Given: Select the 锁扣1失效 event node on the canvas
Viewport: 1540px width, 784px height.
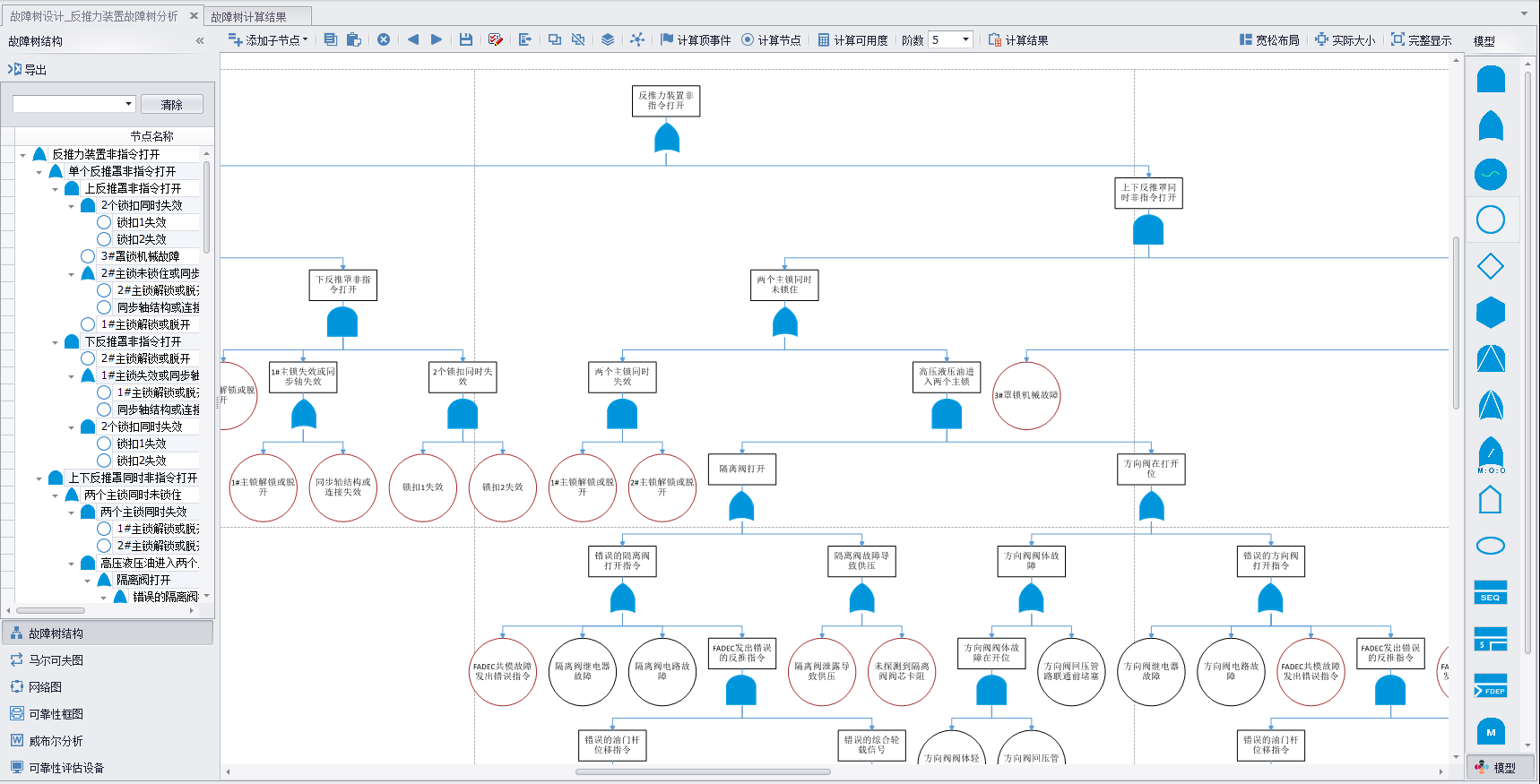Looking at the screenshot, I should pos(422,487).
